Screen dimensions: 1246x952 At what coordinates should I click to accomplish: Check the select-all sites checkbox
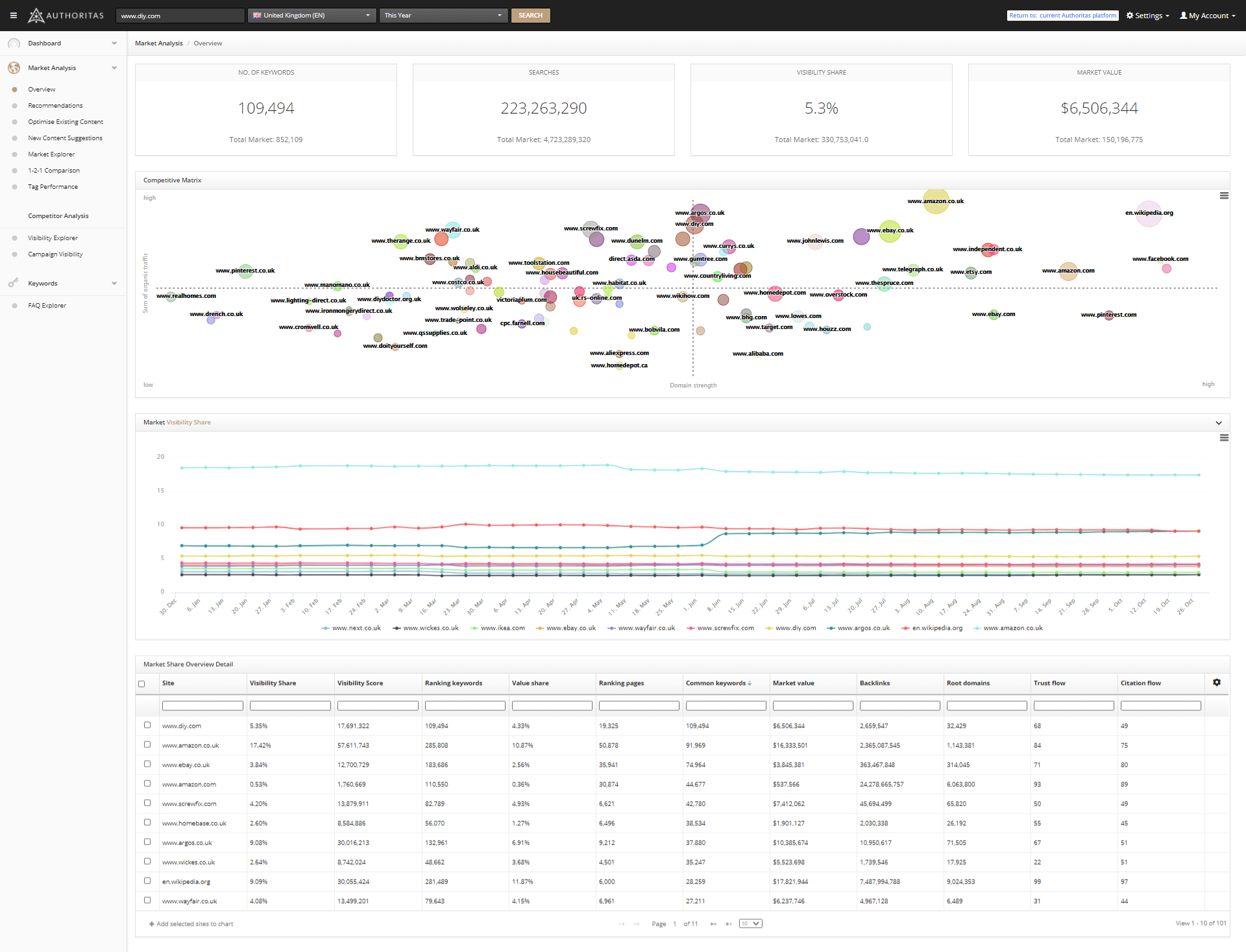[x=141, y=684]
